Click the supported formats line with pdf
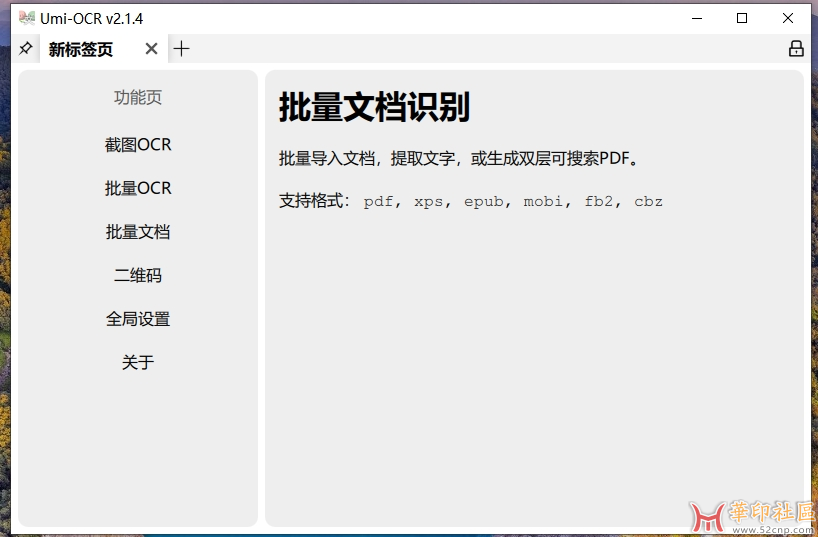Viewport: 818px width, 537px height. pyautogui.click(x=471, y=201)
